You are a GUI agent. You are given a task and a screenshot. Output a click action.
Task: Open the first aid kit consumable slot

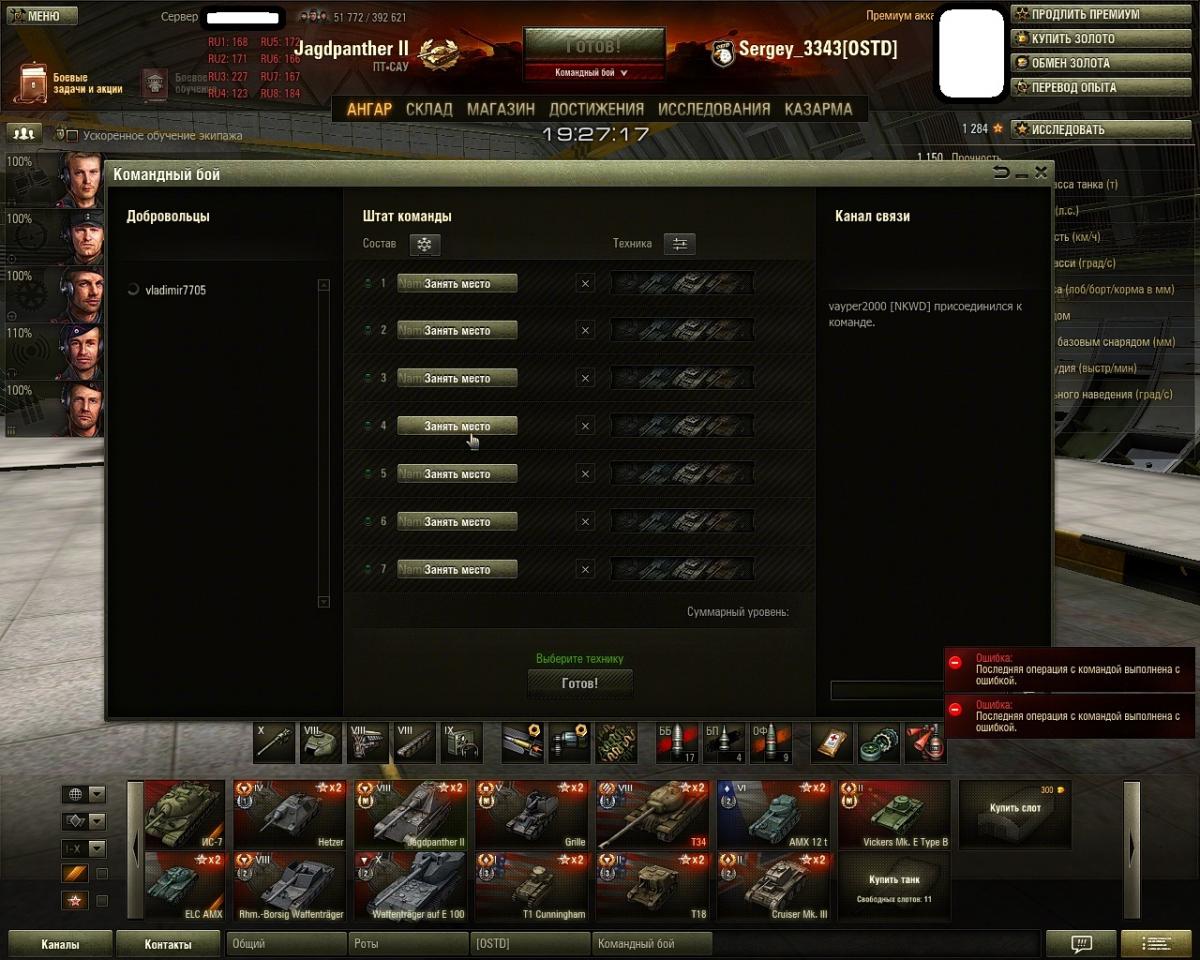[x=832, y=743]
